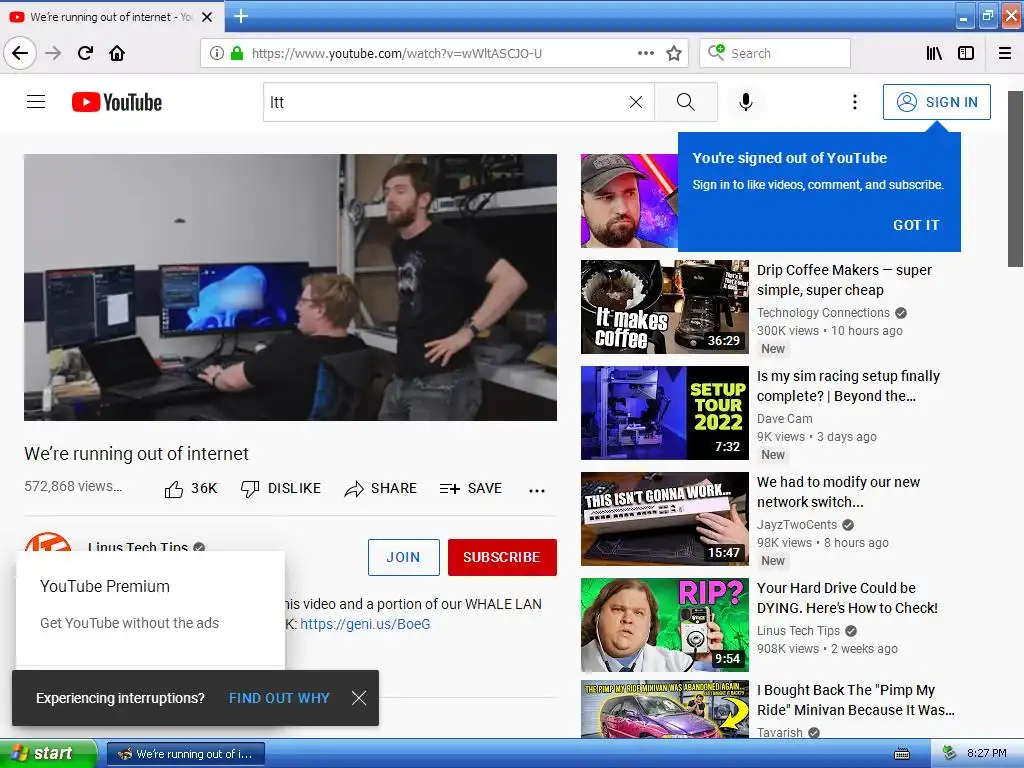Click the JayzTwoCents channel name
Viewport: 1024px width, 768px height.
(x=797, y=524)
